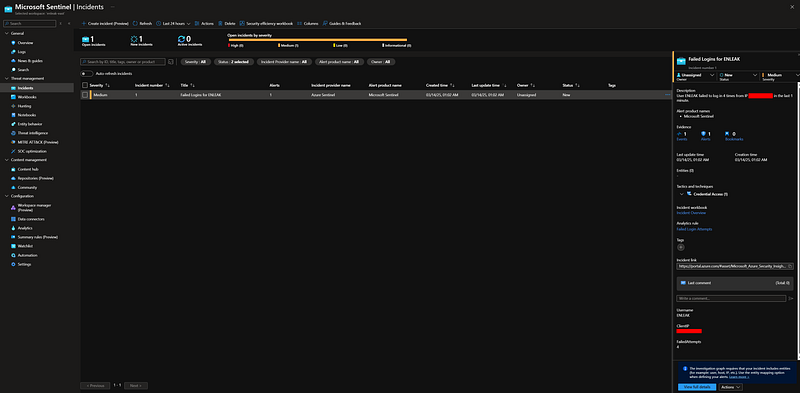Send the comment arrow icon
This screenshot has width=800, height=393.
point(791,298)
